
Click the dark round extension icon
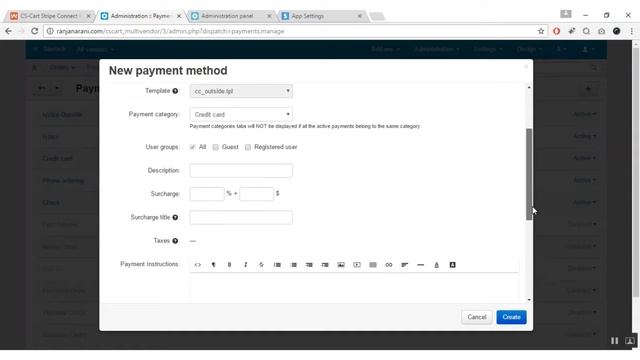pyautogui.click(x=616, y=31)
